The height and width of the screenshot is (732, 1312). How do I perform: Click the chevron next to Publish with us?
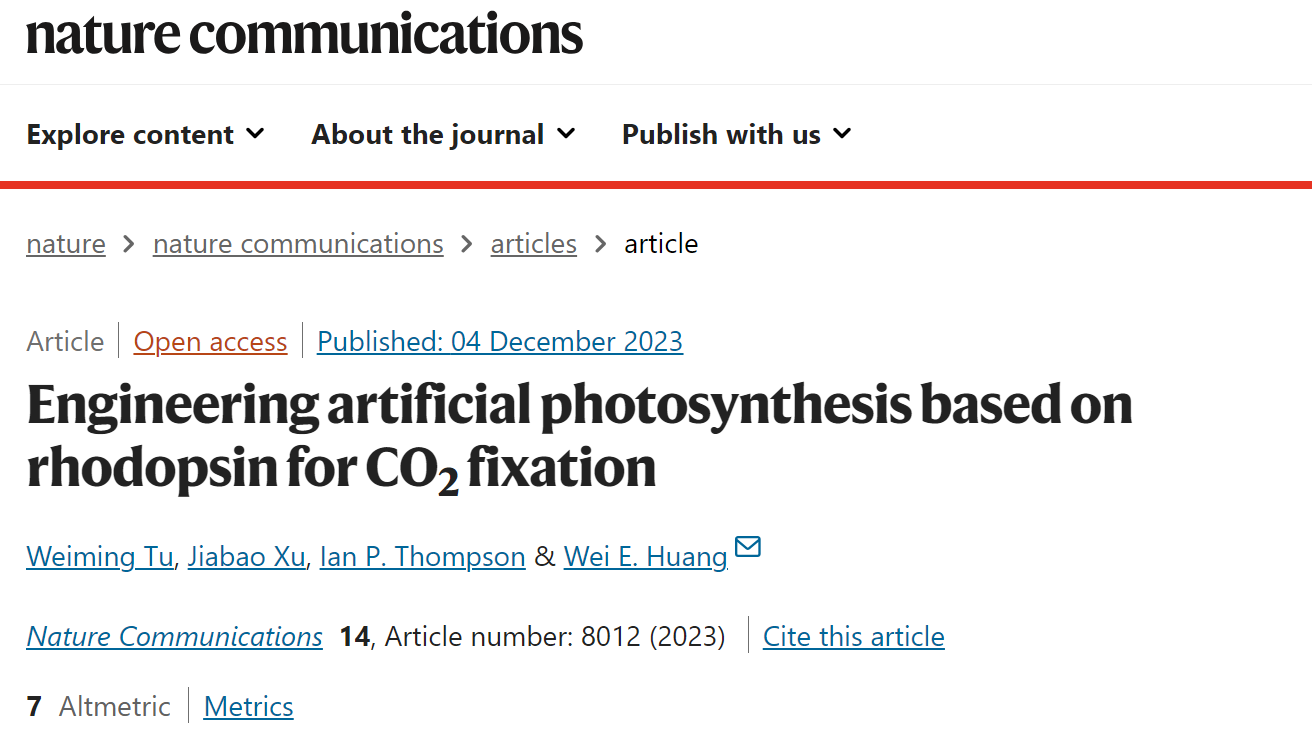[x=841, y=133]
